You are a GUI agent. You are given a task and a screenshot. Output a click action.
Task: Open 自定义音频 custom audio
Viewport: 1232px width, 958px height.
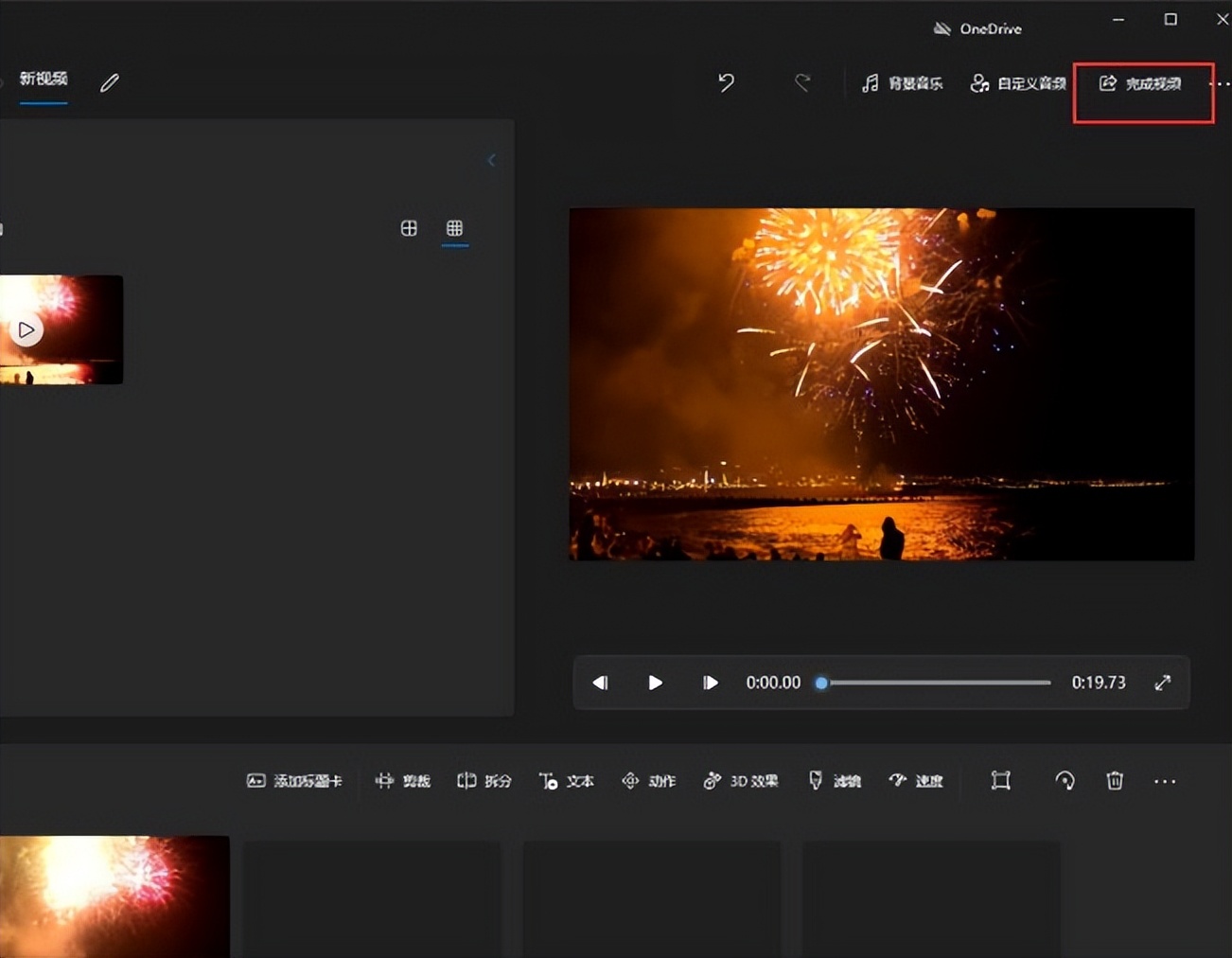[x=1018, y=83]
